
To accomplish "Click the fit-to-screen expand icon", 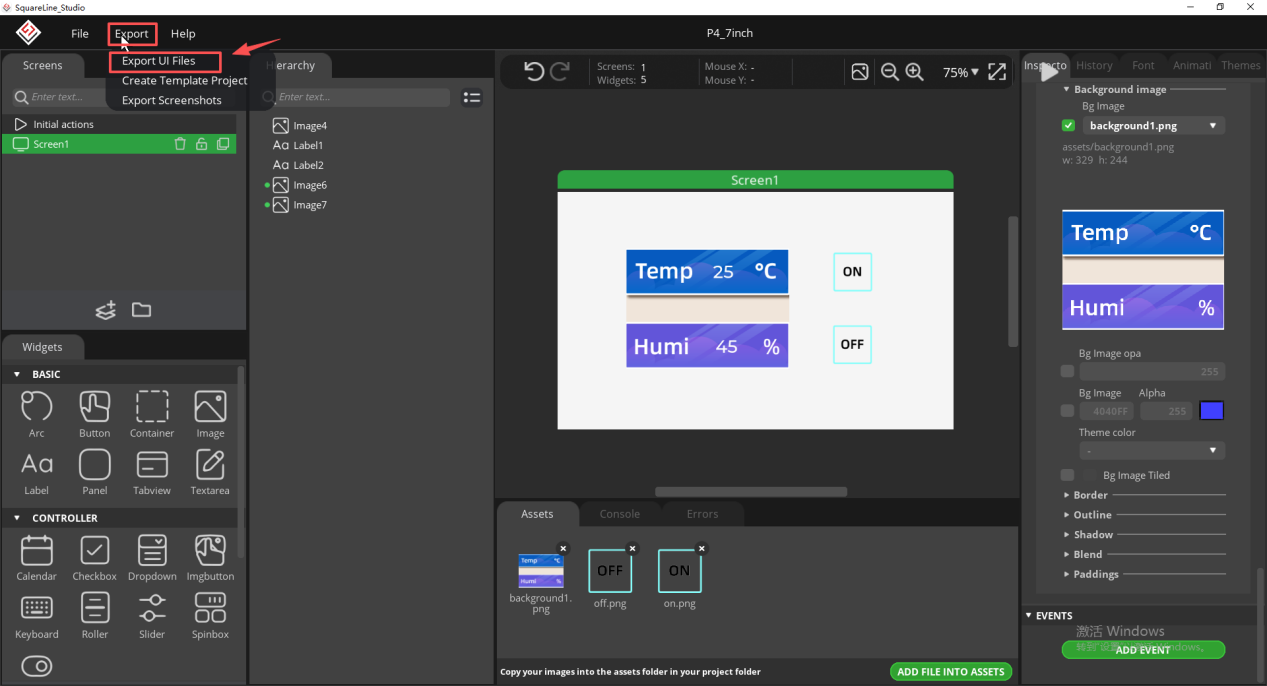I will pyautogui.click(x=997, y=72).
